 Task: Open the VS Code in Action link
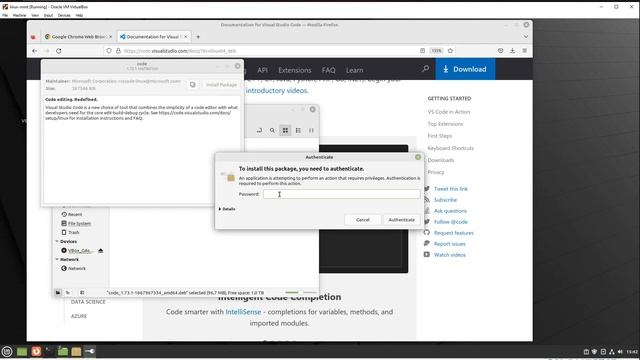pos(449,112)
